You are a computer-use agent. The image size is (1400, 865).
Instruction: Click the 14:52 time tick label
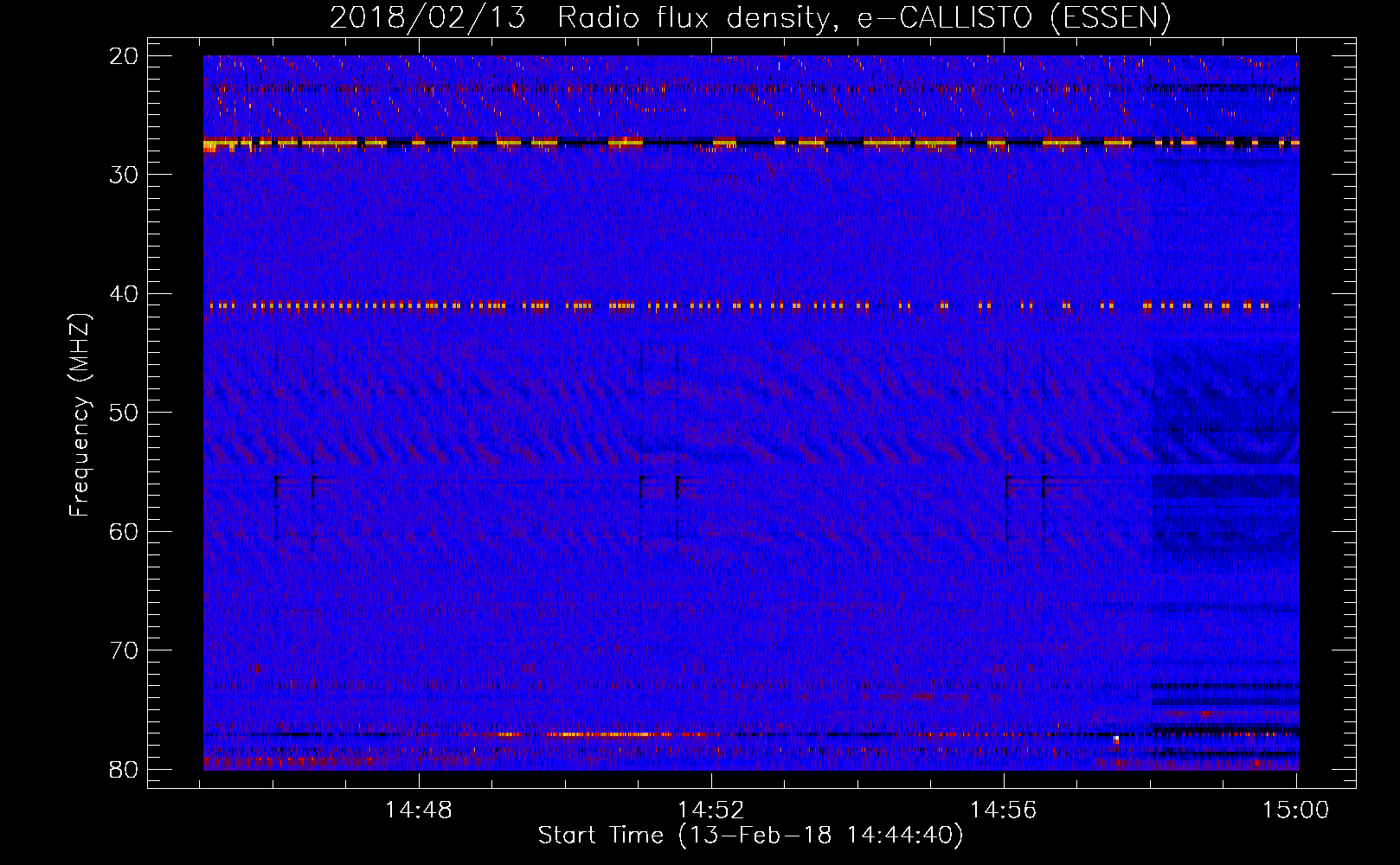pos(711,811)
